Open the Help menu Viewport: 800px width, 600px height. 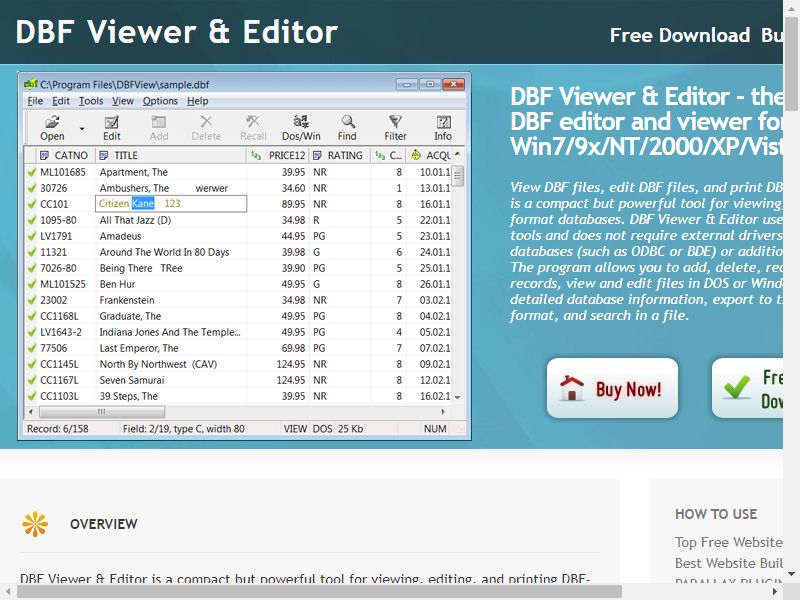pyautogui.click(x=197, y=101)
